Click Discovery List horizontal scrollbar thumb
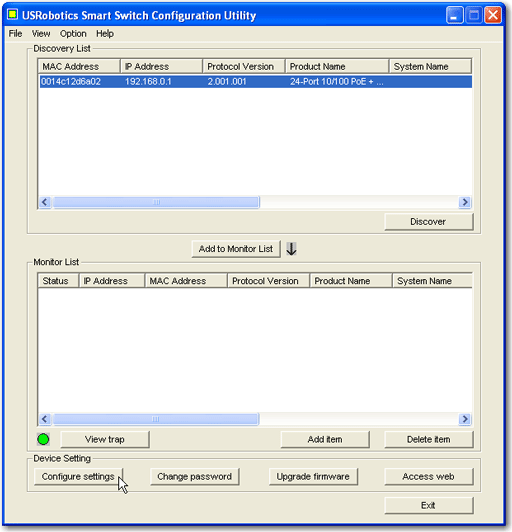512x532 pixels. [156, 202]
